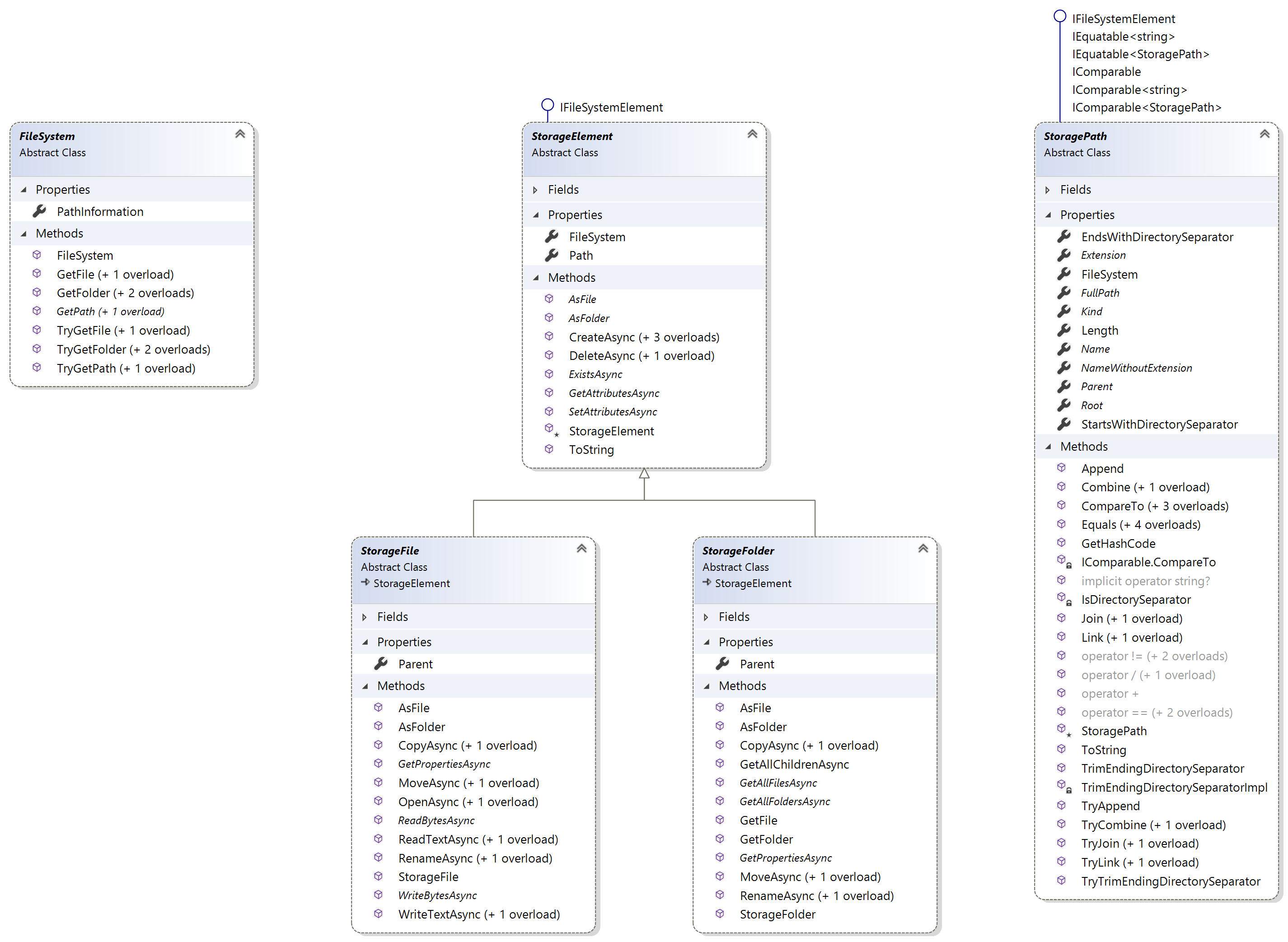
Task: Collapse the StoragePath class chevron icon
Action: pos(1264,134)
